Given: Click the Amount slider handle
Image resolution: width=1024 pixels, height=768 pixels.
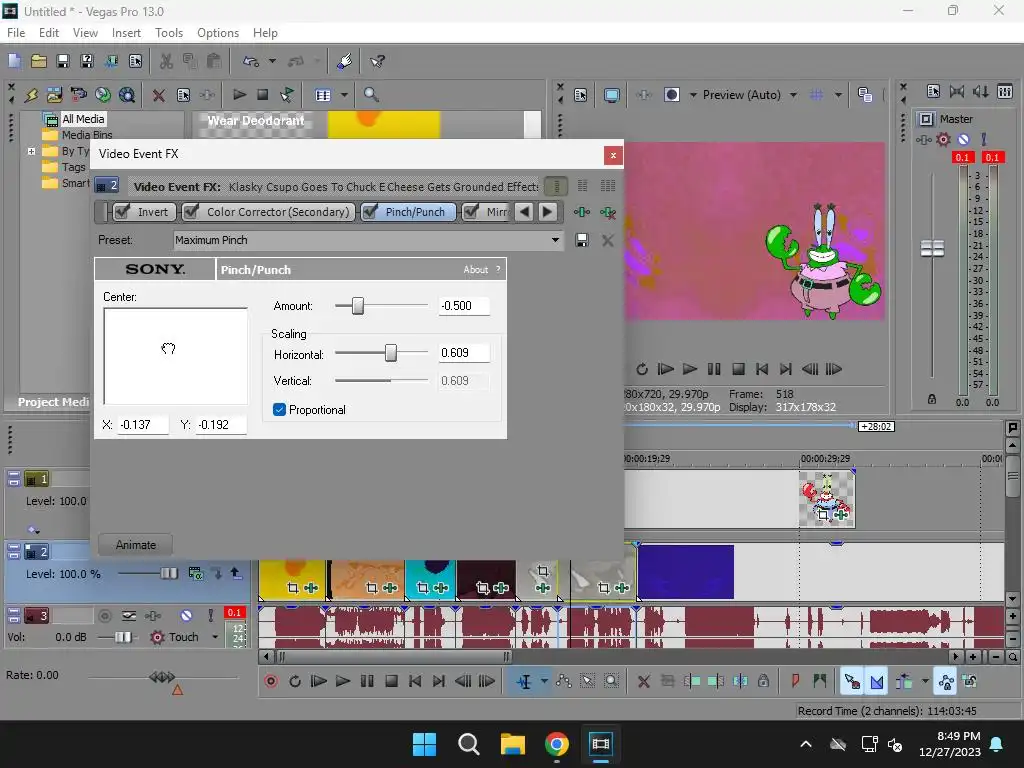Looking at the screenshot, I should (x=358, y=306).
